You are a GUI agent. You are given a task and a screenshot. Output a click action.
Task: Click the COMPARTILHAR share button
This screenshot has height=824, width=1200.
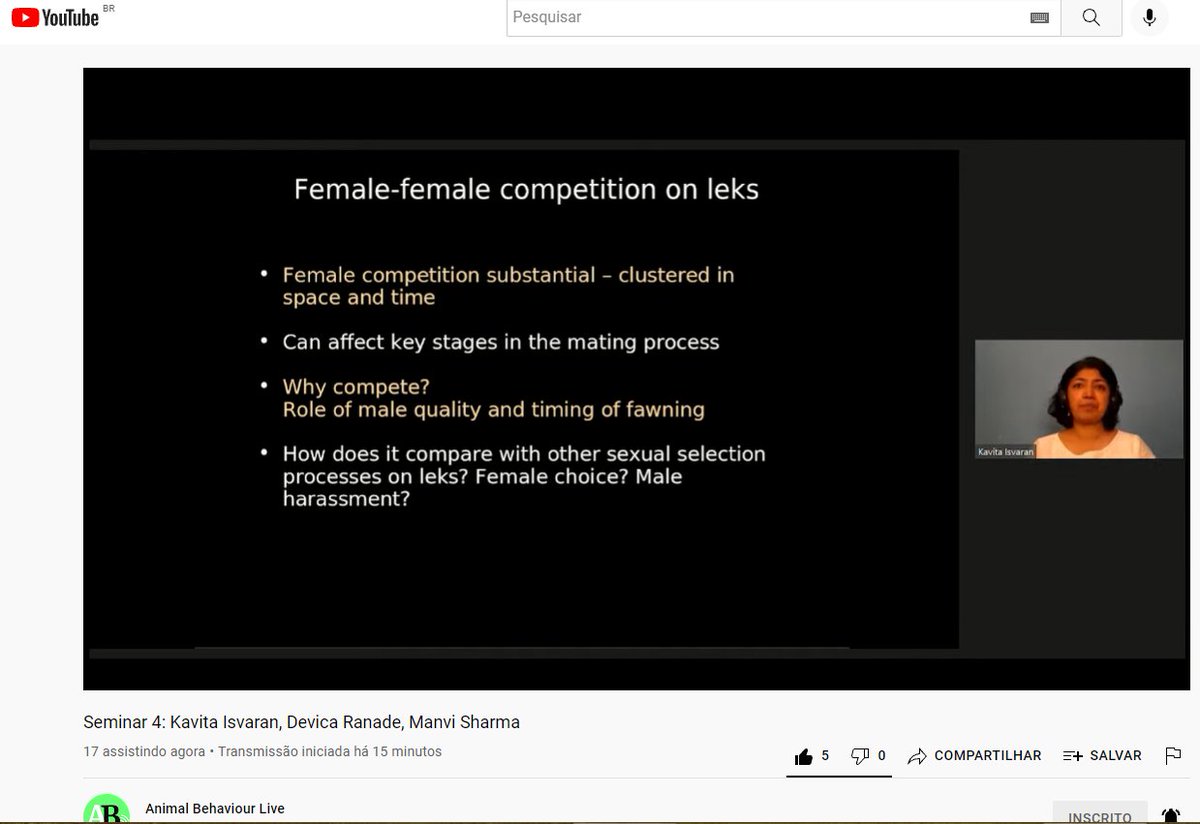[975, 756]
